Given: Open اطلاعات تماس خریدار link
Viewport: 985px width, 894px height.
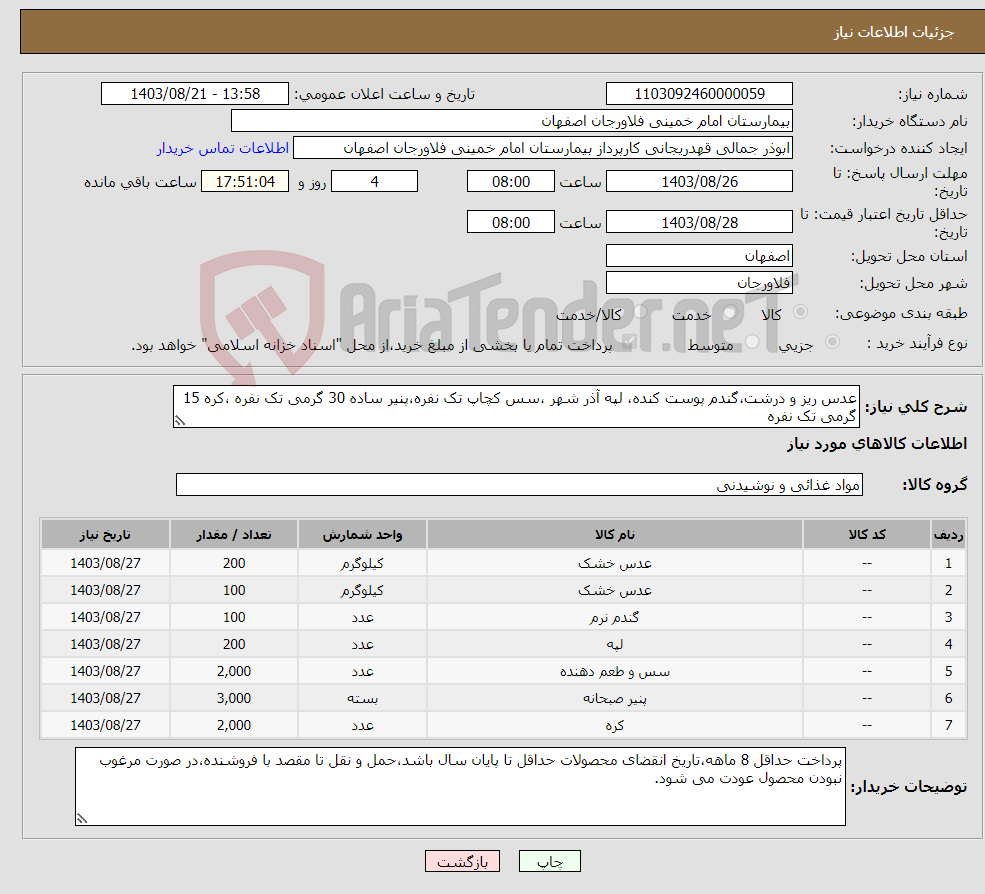Looking at the screenshot, I should 222,148.
